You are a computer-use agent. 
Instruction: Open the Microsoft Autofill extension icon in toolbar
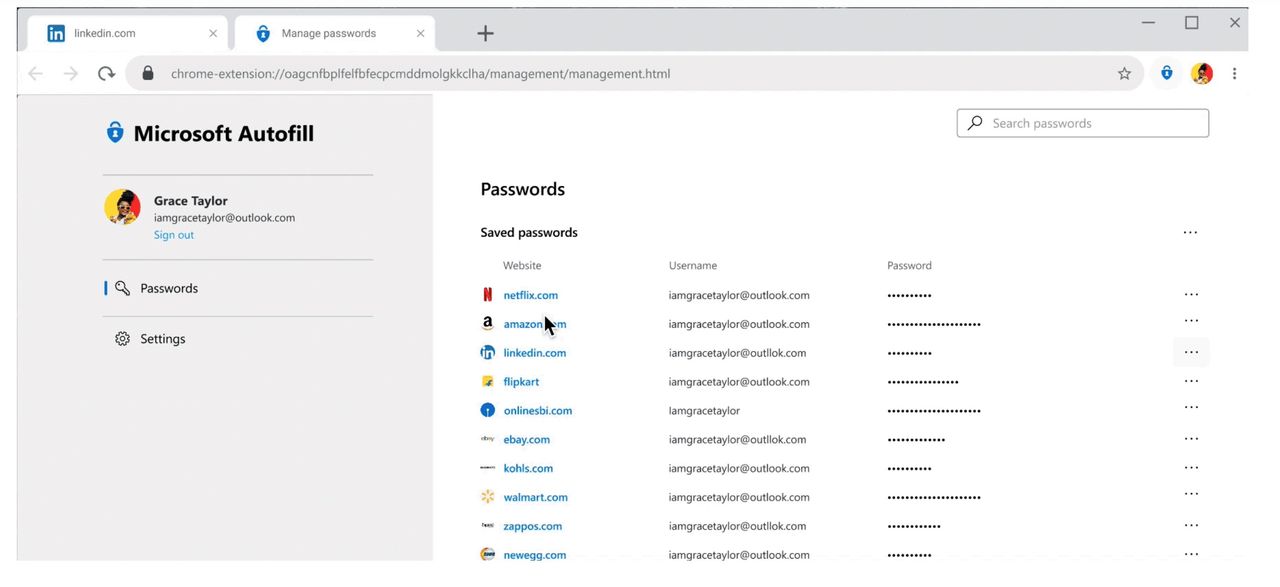(x=1166, y=73)
